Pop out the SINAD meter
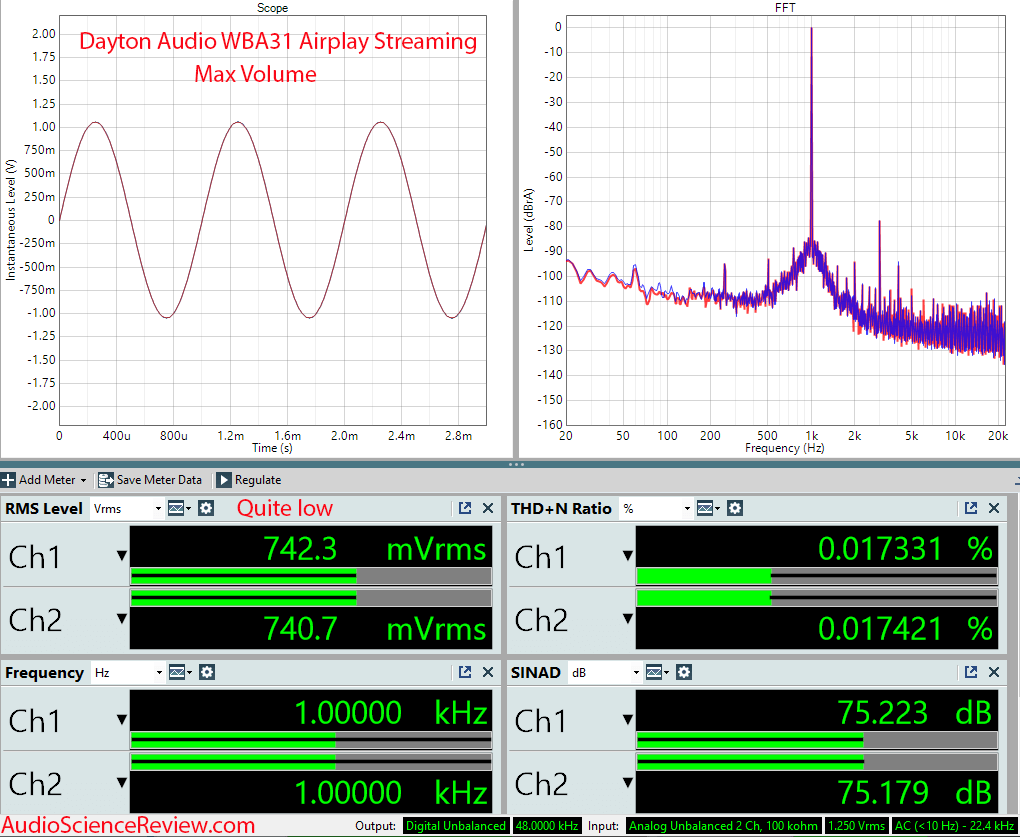Screen dimensions: 1020x837 971,672
